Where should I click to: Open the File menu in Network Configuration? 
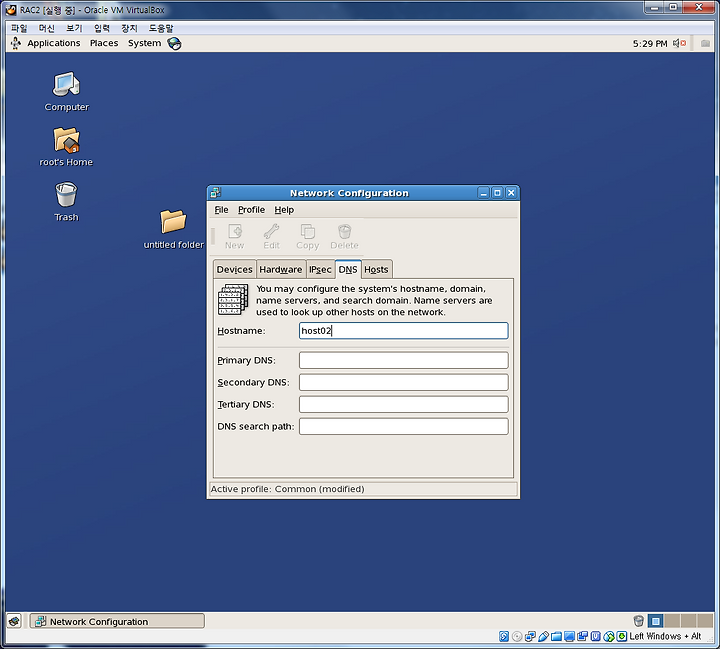tap(221, 210)
